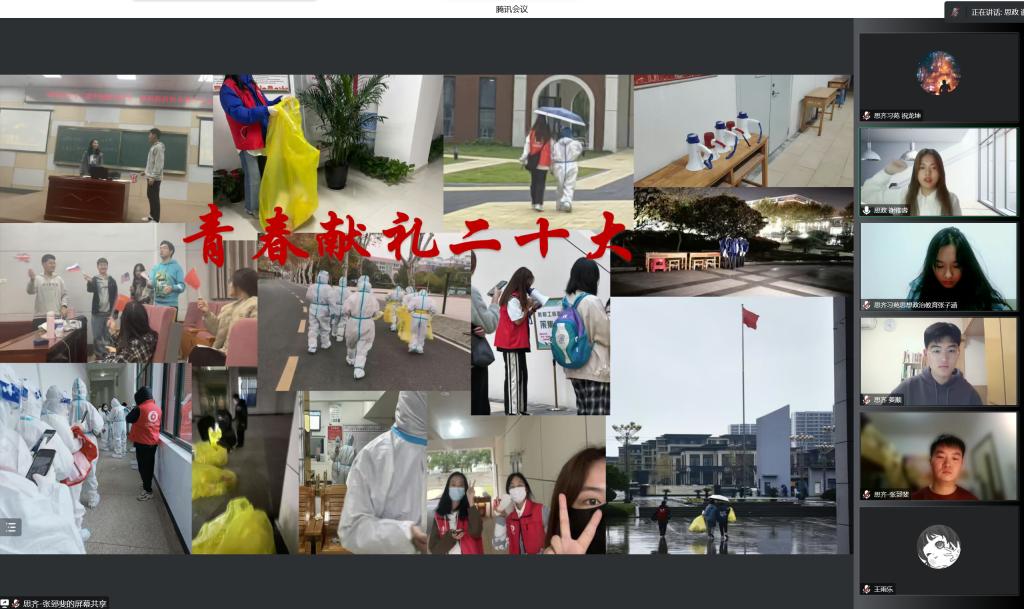Image resolution: width=1024 pixels, height=609 pixels.
Task: Select video of boy in red shirt
Action: [x=938, y=453]
